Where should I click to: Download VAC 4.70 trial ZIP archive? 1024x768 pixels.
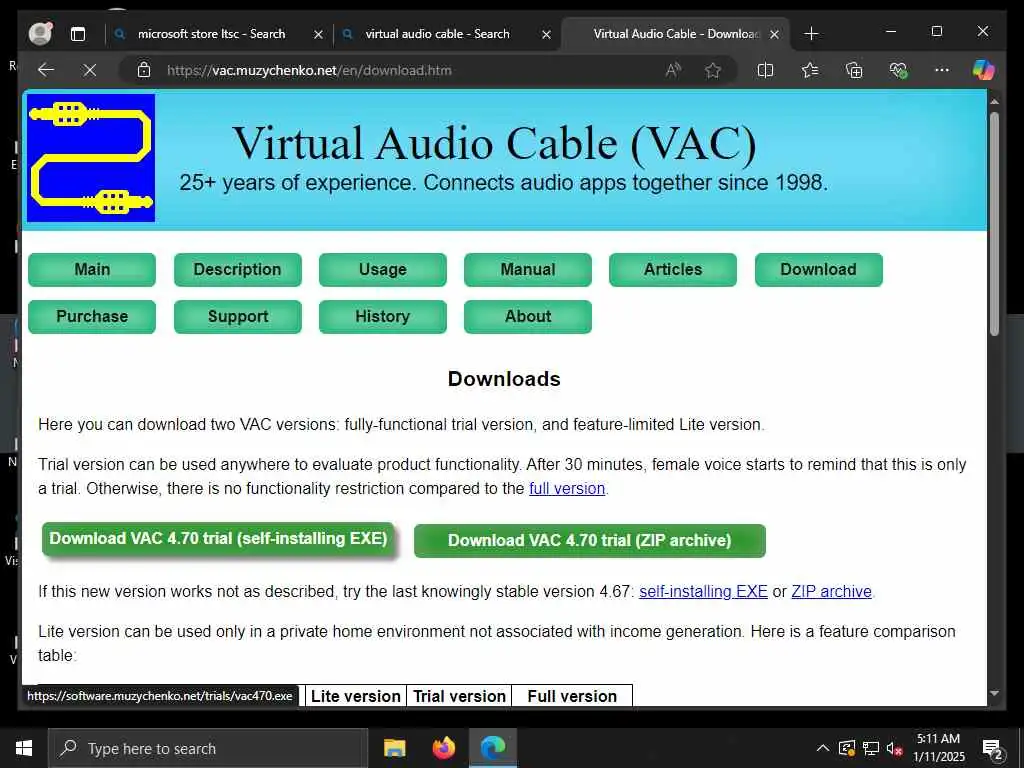tap(590, 541)
